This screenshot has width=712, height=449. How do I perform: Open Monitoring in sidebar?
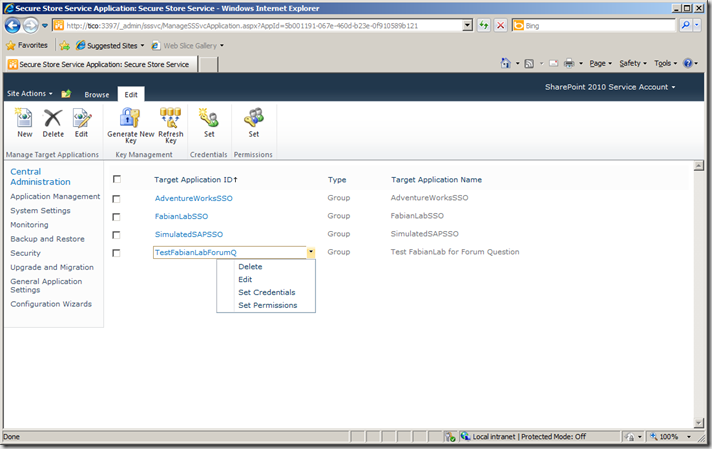click(x=29, y=225)
